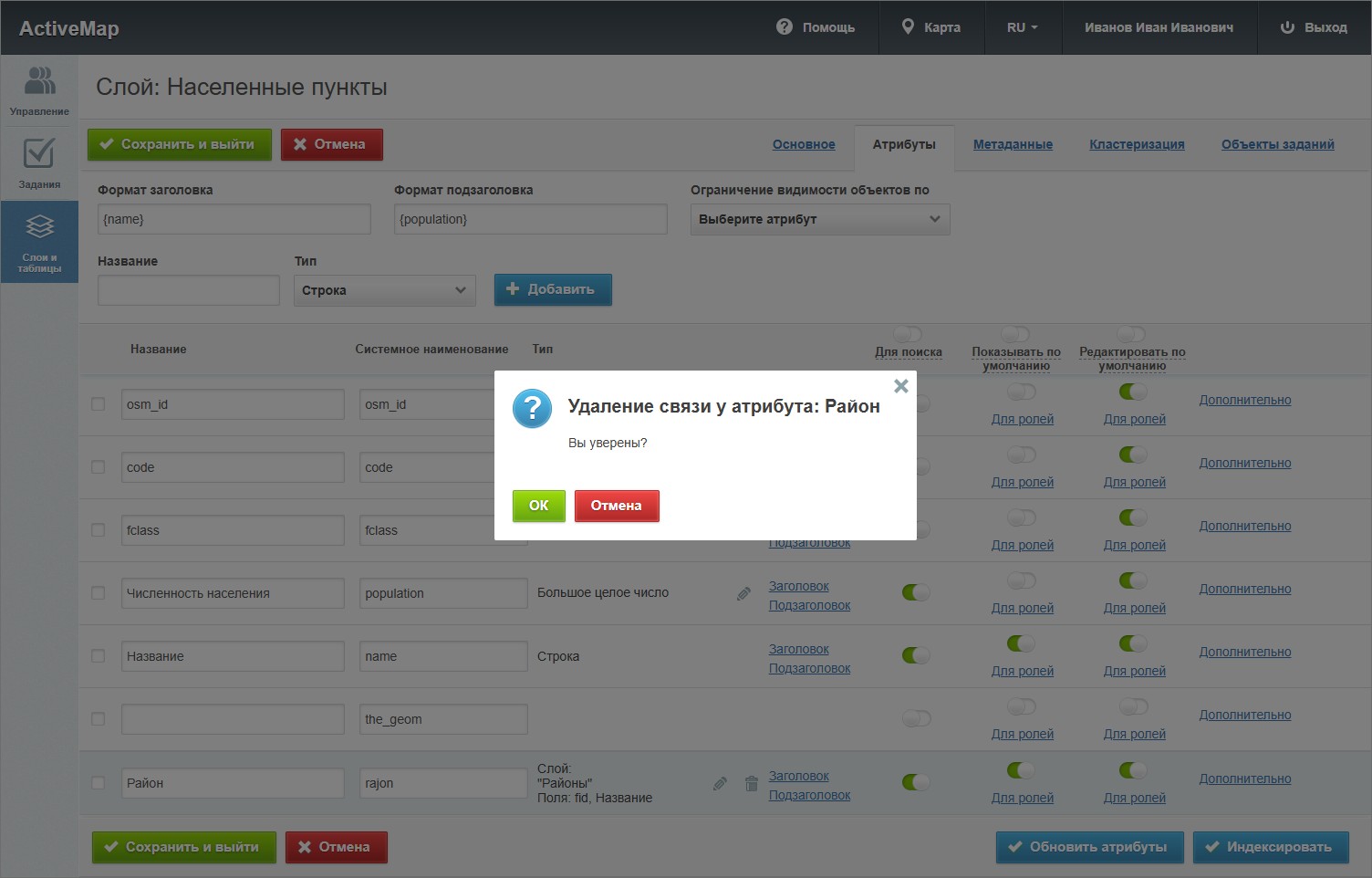
Task: Click pencil edit icon in population row
Action: click(x=743, y=593)
